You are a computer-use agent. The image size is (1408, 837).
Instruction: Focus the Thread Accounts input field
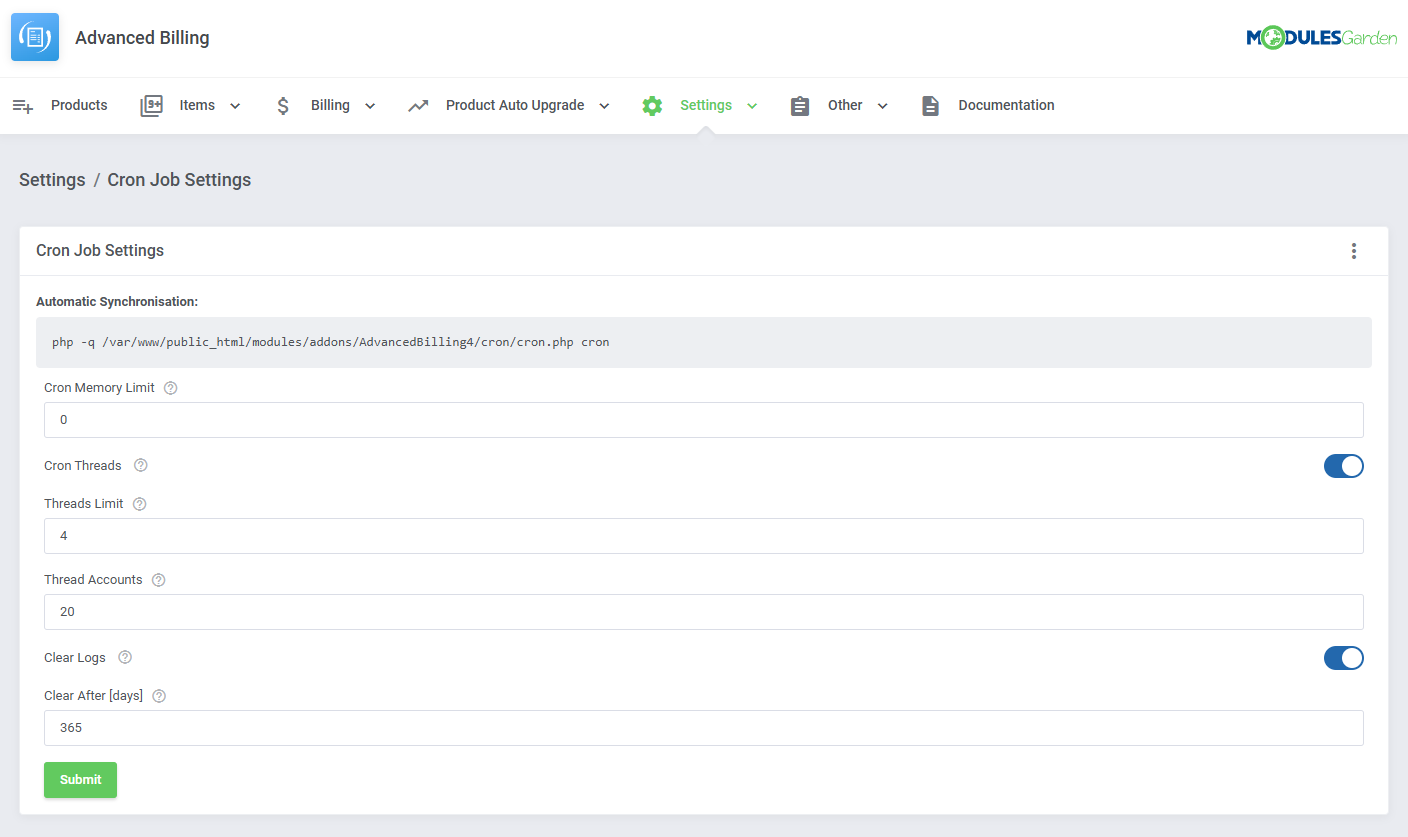(704, 612)
